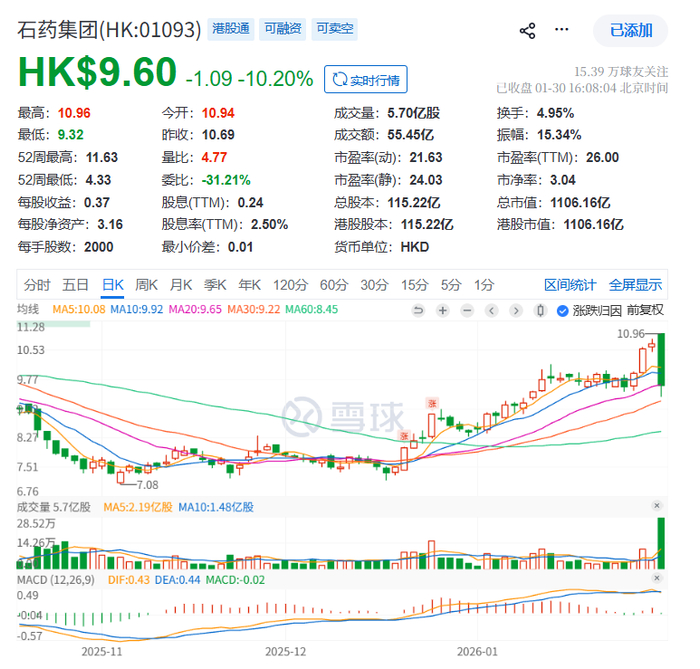This screenshot has width=700, height=669.
Task: Click the 已添加 watchlist button
Action: 630,30
